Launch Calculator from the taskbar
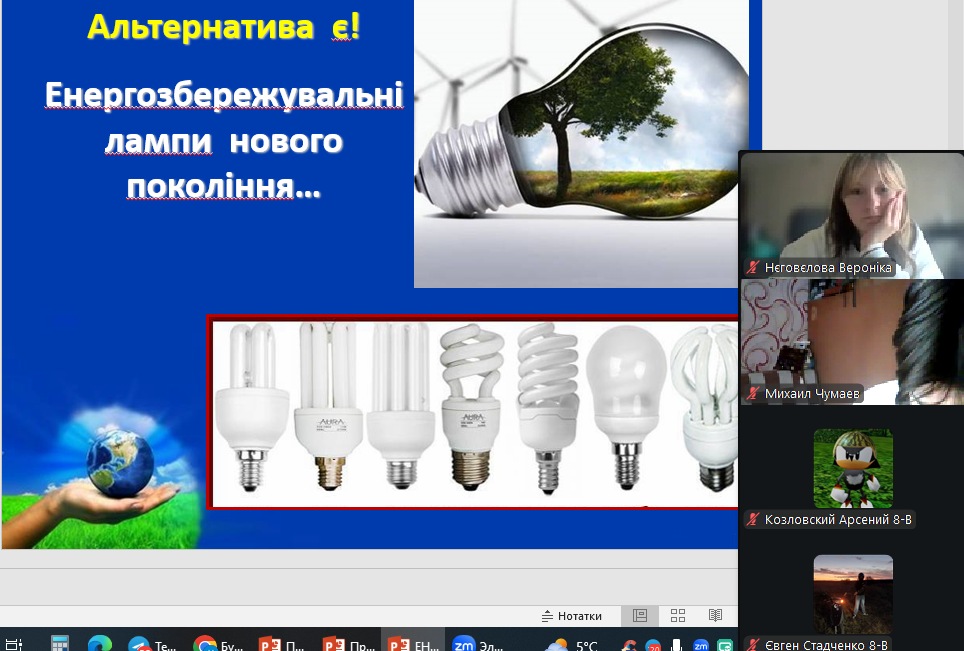Image resolution: width=964 pixels, height=651 pixels. [x=60, y=644]
